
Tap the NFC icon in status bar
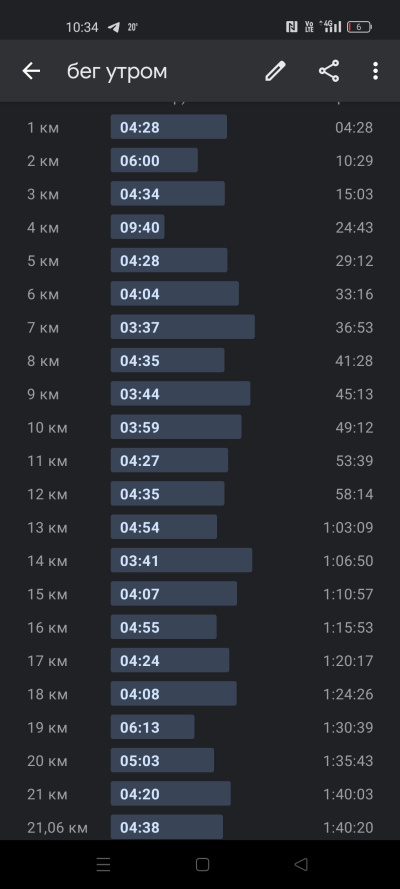pyautogui.click(x=292, y=27)
